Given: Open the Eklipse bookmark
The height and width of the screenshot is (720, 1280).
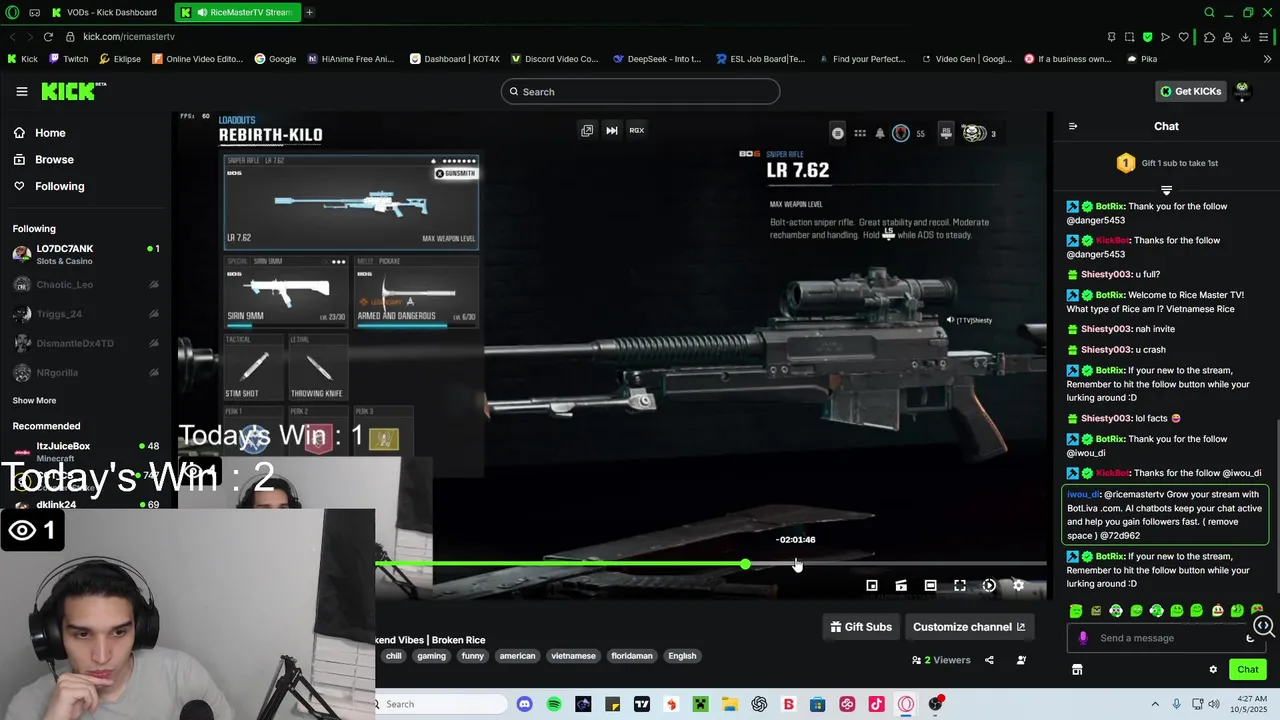Looking at the screenshot, I should tap(120, 59).
